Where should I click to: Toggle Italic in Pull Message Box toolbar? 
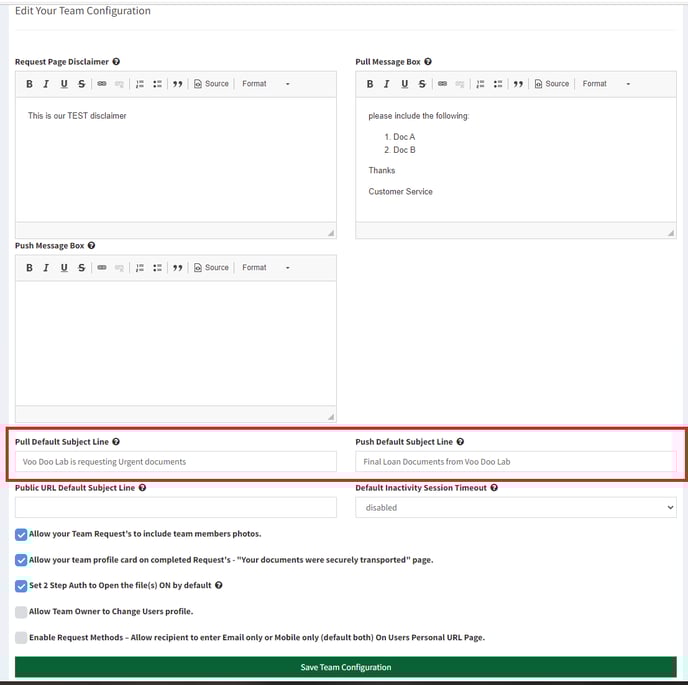click(x=386, y=84)
